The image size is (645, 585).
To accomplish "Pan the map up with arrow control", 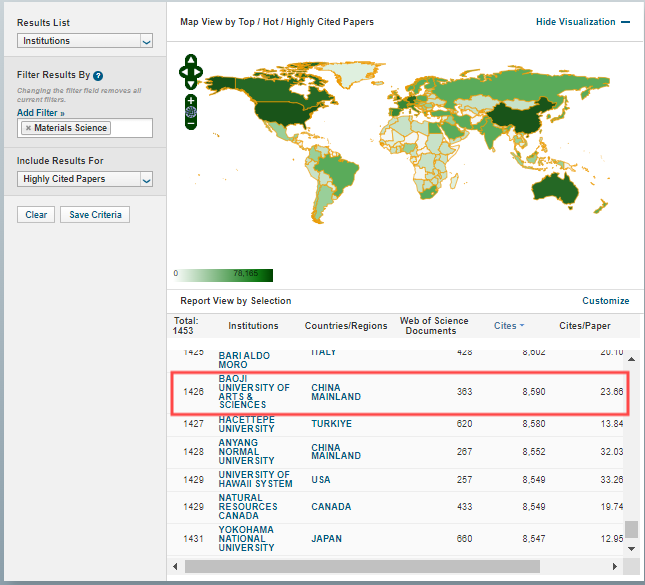I will click(190, 60).
